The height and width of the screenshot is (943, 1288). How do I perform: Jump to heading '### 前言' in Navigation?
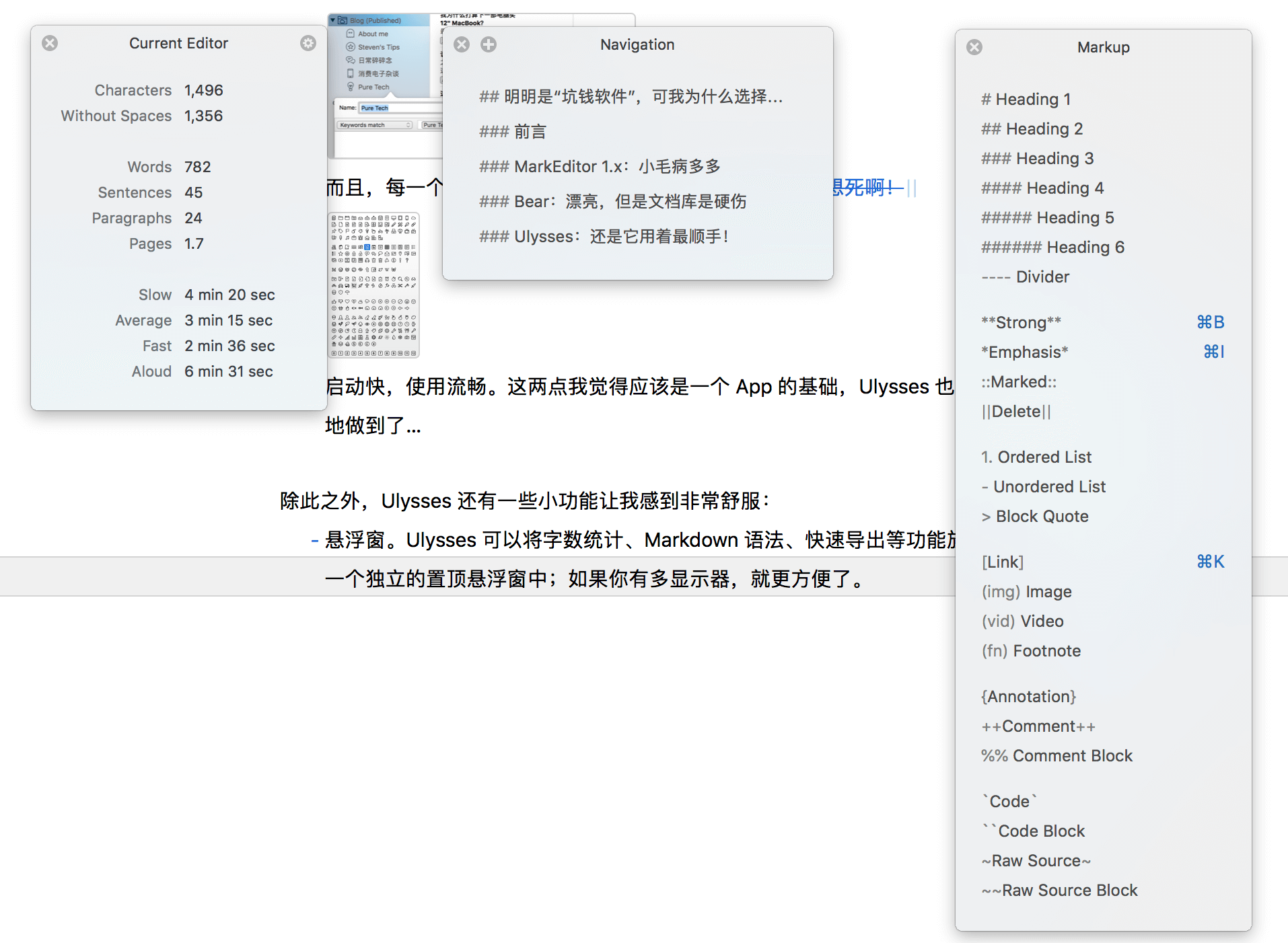tap(513, 132)
